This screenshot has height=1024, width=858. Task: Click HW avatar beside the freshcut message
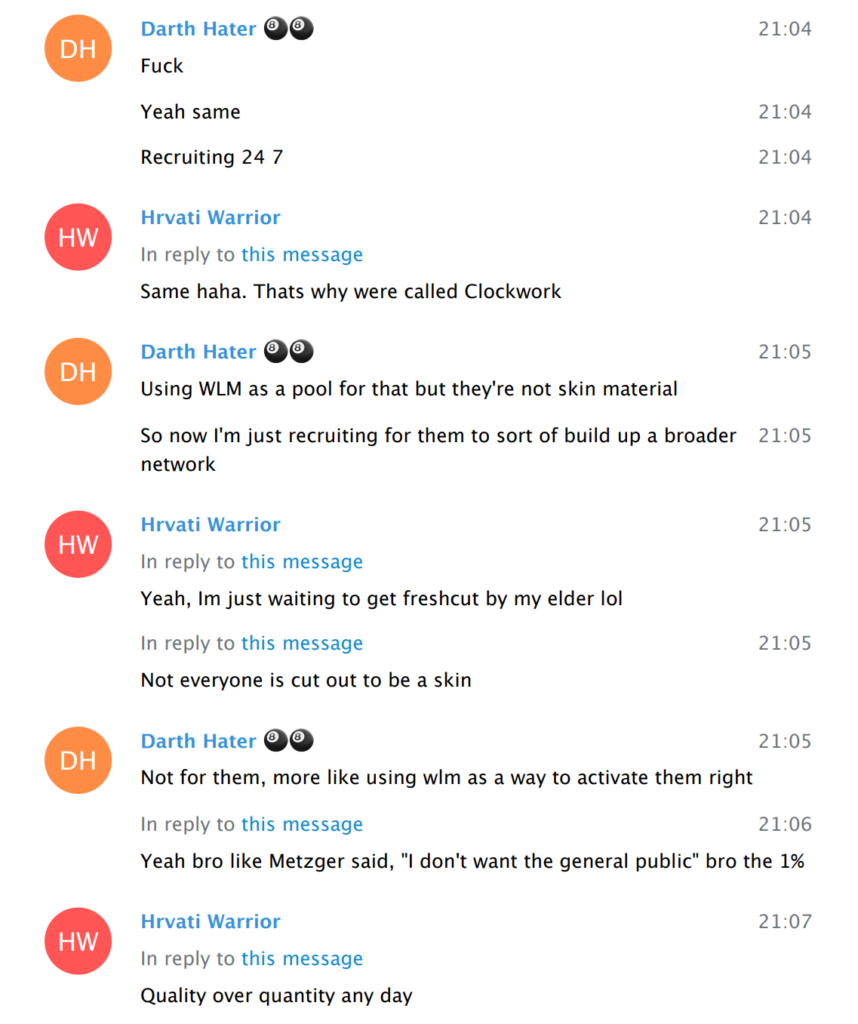pyautogui.click(x=78, y=544)
